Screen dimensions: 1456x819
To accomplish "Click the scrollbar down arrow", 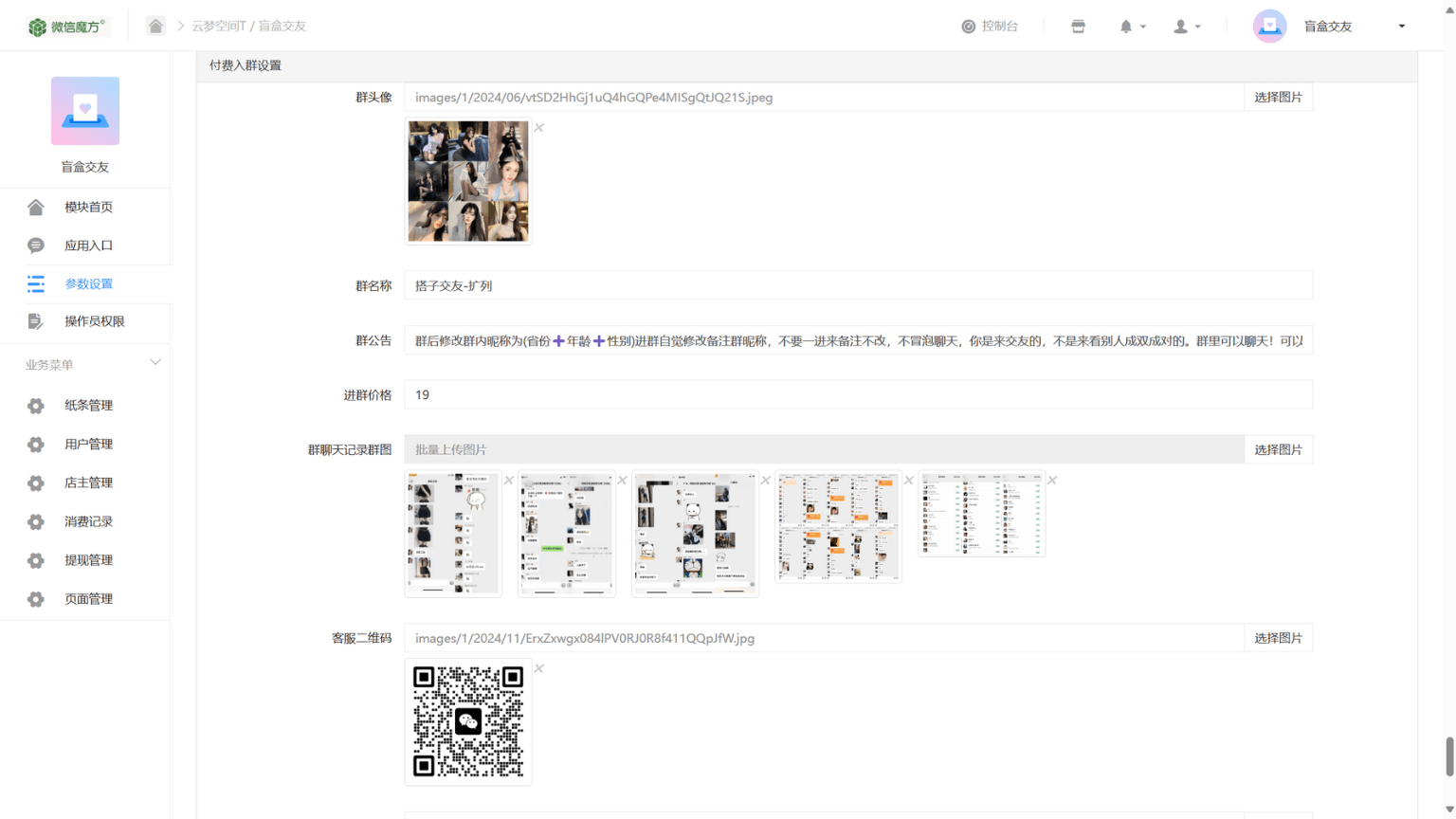I will [x=1449, y=810].
